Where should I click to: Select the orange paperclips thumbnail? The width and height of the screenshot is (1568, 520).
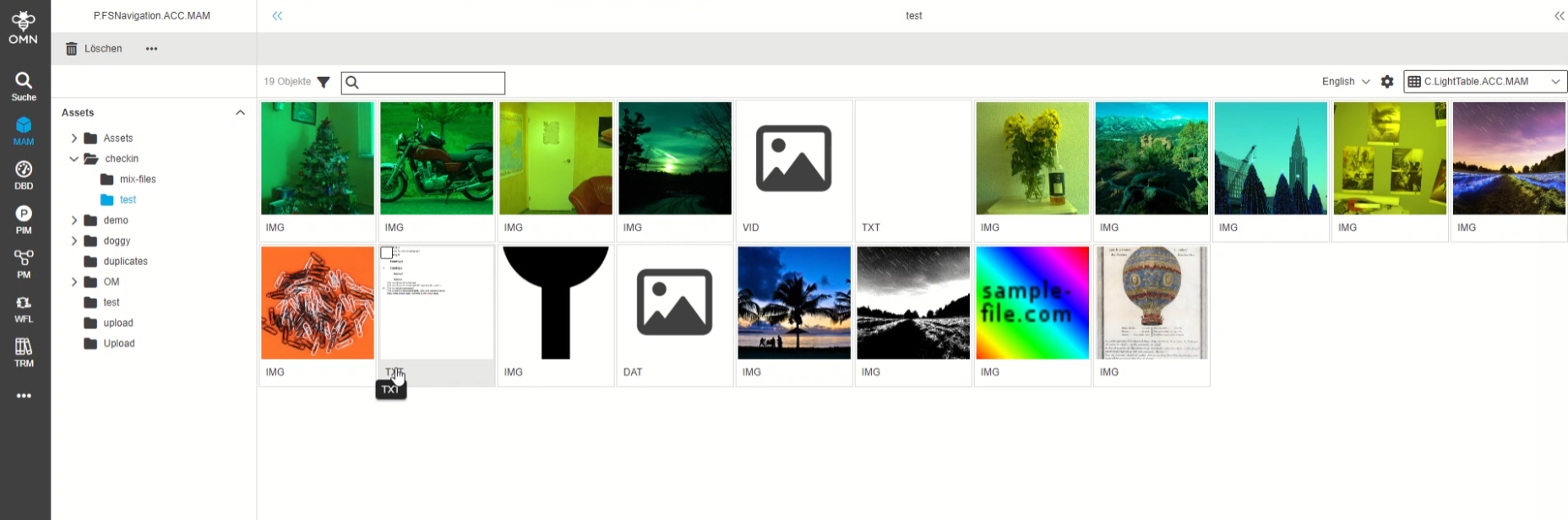tap(318, 303)
